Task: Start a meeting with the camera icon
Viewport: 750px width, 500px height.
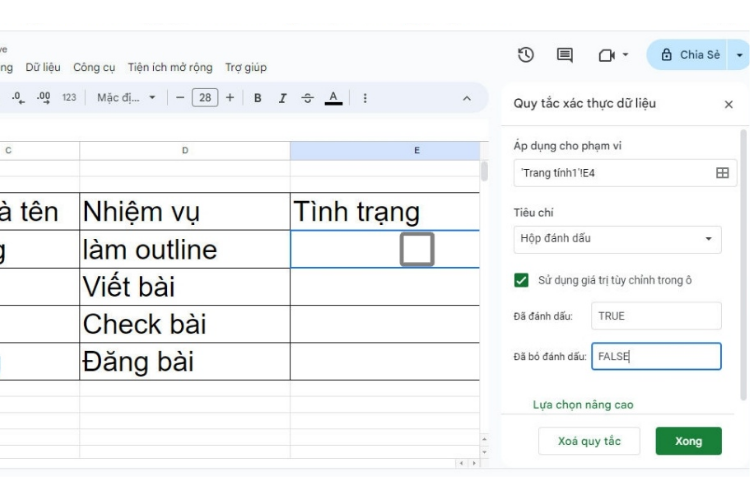Action: tap(607, 56)
